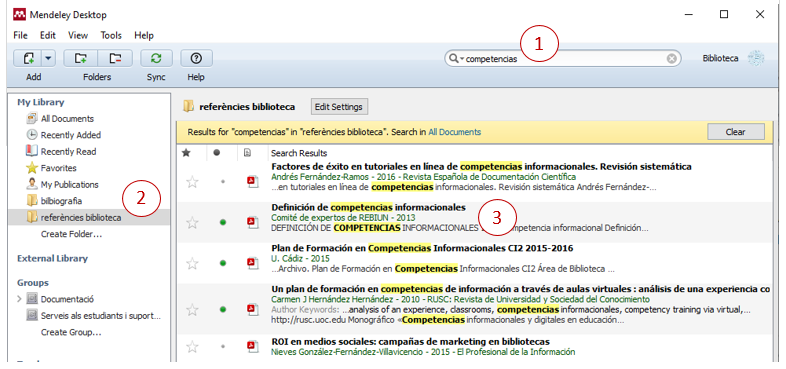Image resolution: width=786 pixels, height=369 pixels.
Task: Open the File menu
Action: tap(21, 36)
